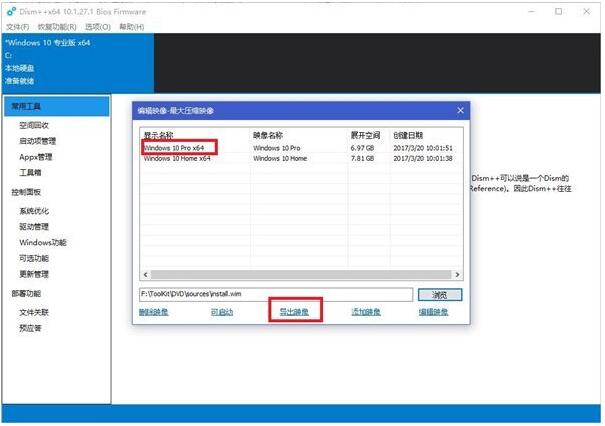The width and height of the screenshot is (605, 426).
Task: Open the 帮助(H) menu
Action: (132, 27)
